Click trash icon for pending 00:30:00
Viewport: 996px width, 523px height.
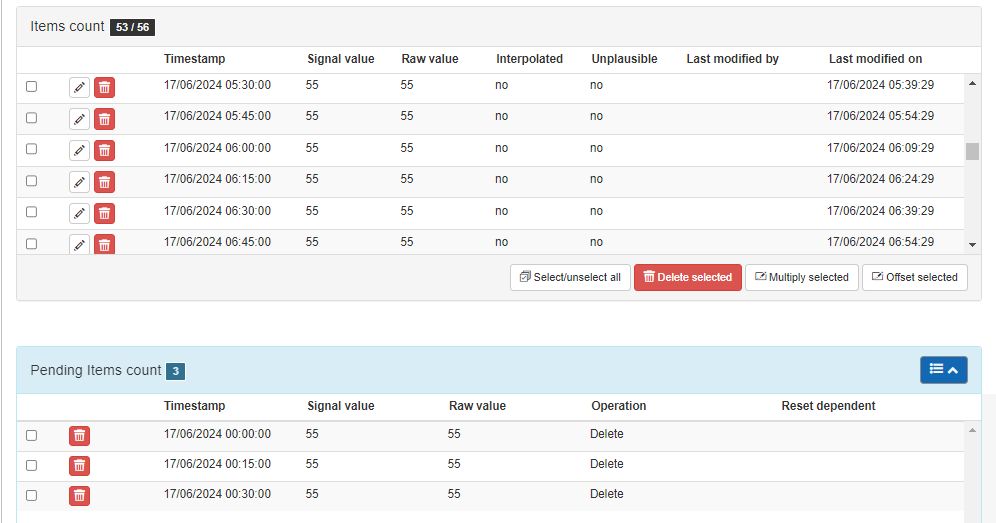(79, 495)
